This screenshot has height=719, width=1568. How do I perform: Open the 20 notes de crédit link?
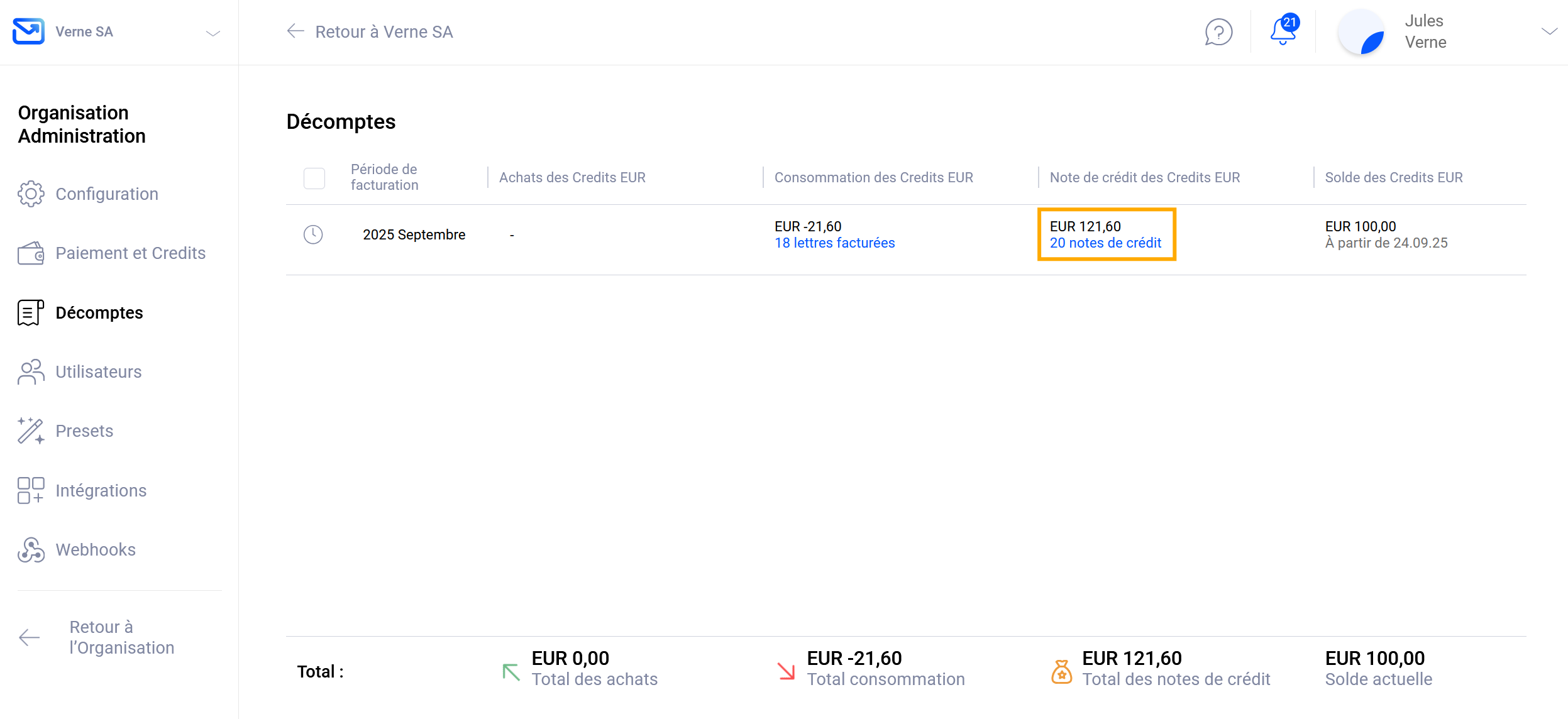pyautogui.click(x=1105, y=243)
